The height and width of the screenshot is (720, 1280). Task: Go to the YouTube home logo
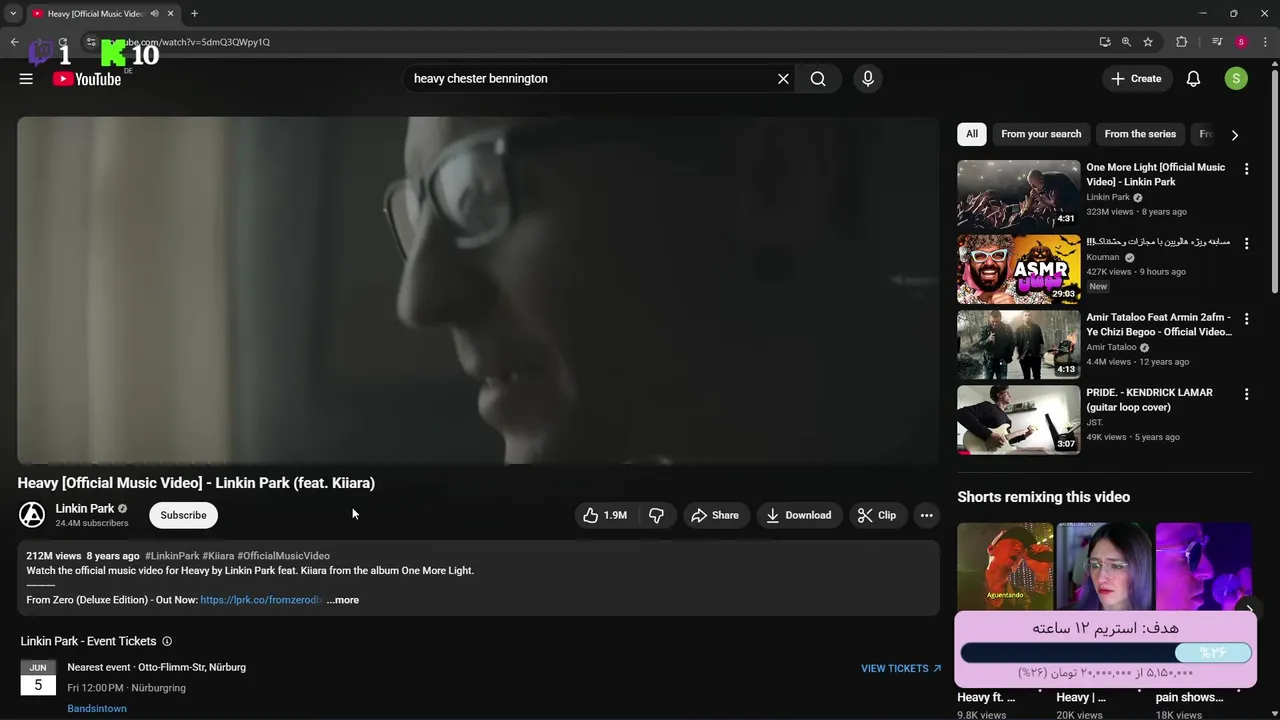click(x=87, y=79)
